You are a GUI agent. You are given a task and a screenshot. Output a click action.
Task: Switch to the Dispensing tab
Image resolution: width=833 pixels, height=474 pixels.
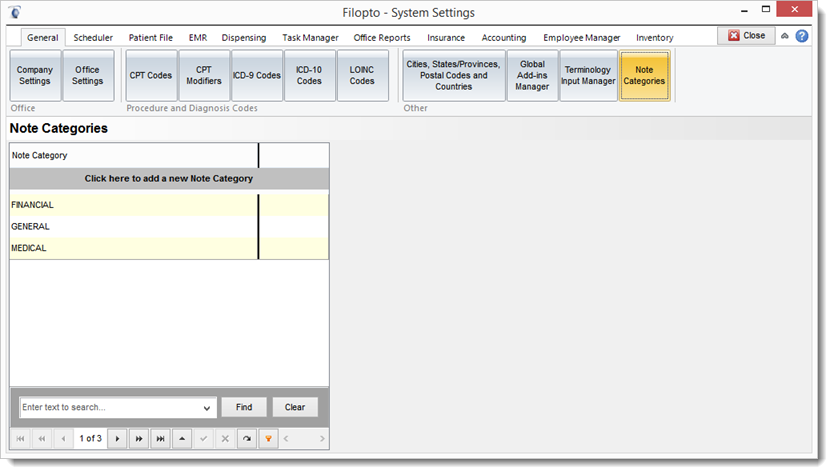(x=244, y=38)
